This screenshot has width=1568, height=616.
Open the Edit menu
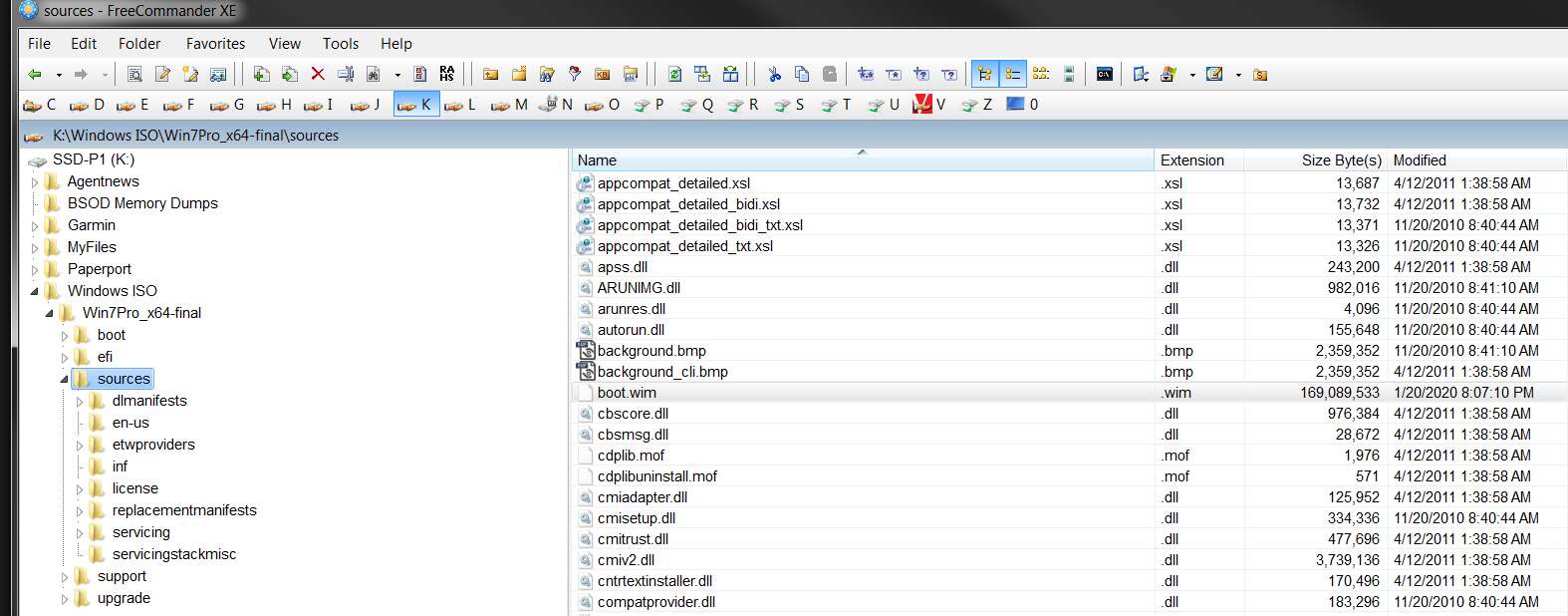(x=84, y=44)
